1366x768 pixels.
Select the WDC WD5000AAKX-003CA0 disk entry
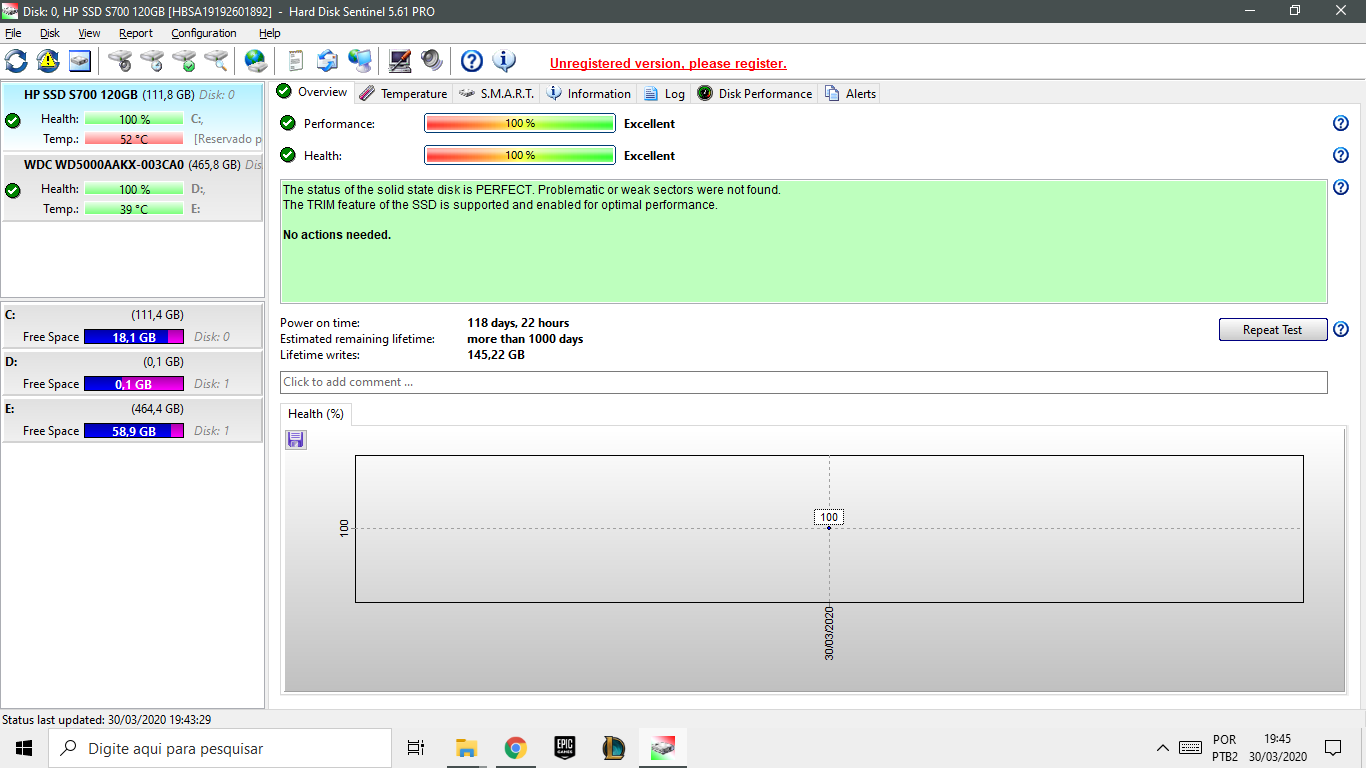click(x=132, y=187)
